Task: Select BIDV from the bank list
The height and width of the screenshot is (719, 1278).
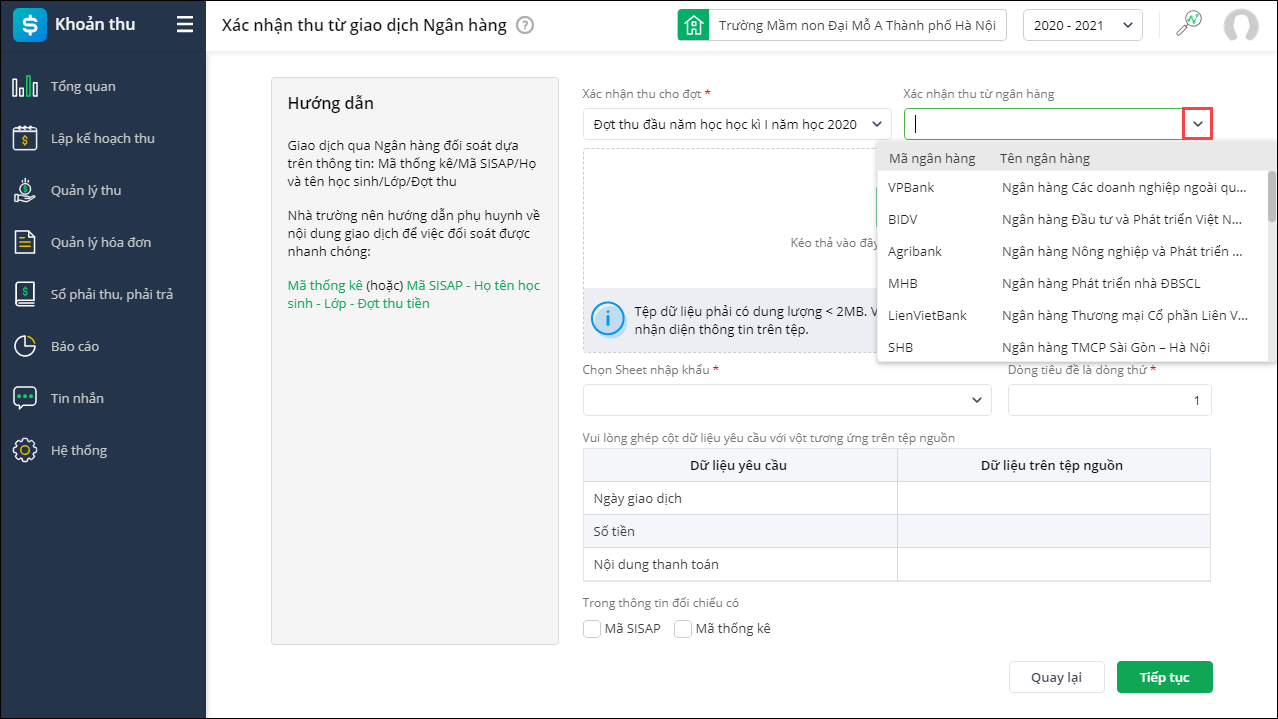Action: (x=903, y=219)
